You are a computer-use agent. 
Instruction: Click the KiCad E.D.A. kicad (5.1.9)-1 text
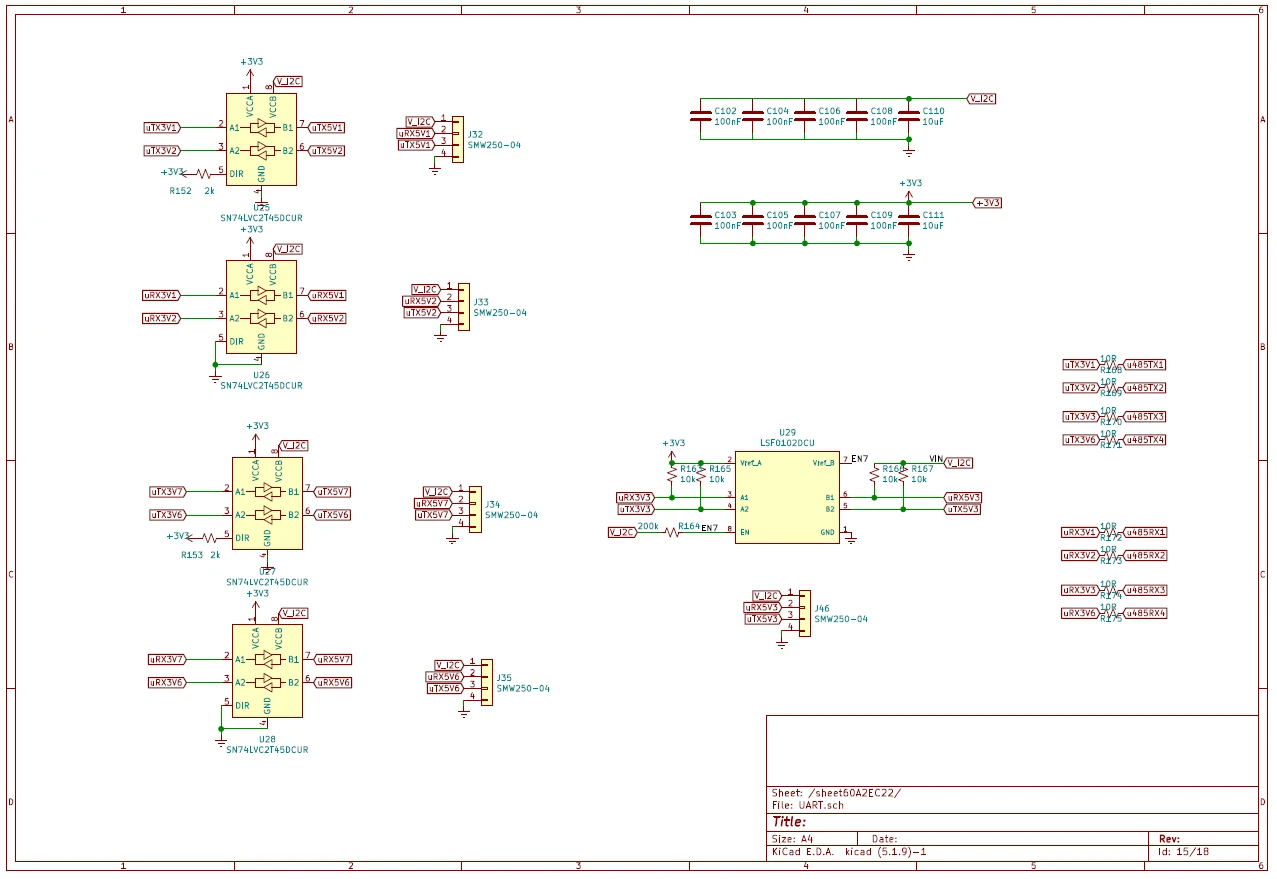click(x=849, y=853)
